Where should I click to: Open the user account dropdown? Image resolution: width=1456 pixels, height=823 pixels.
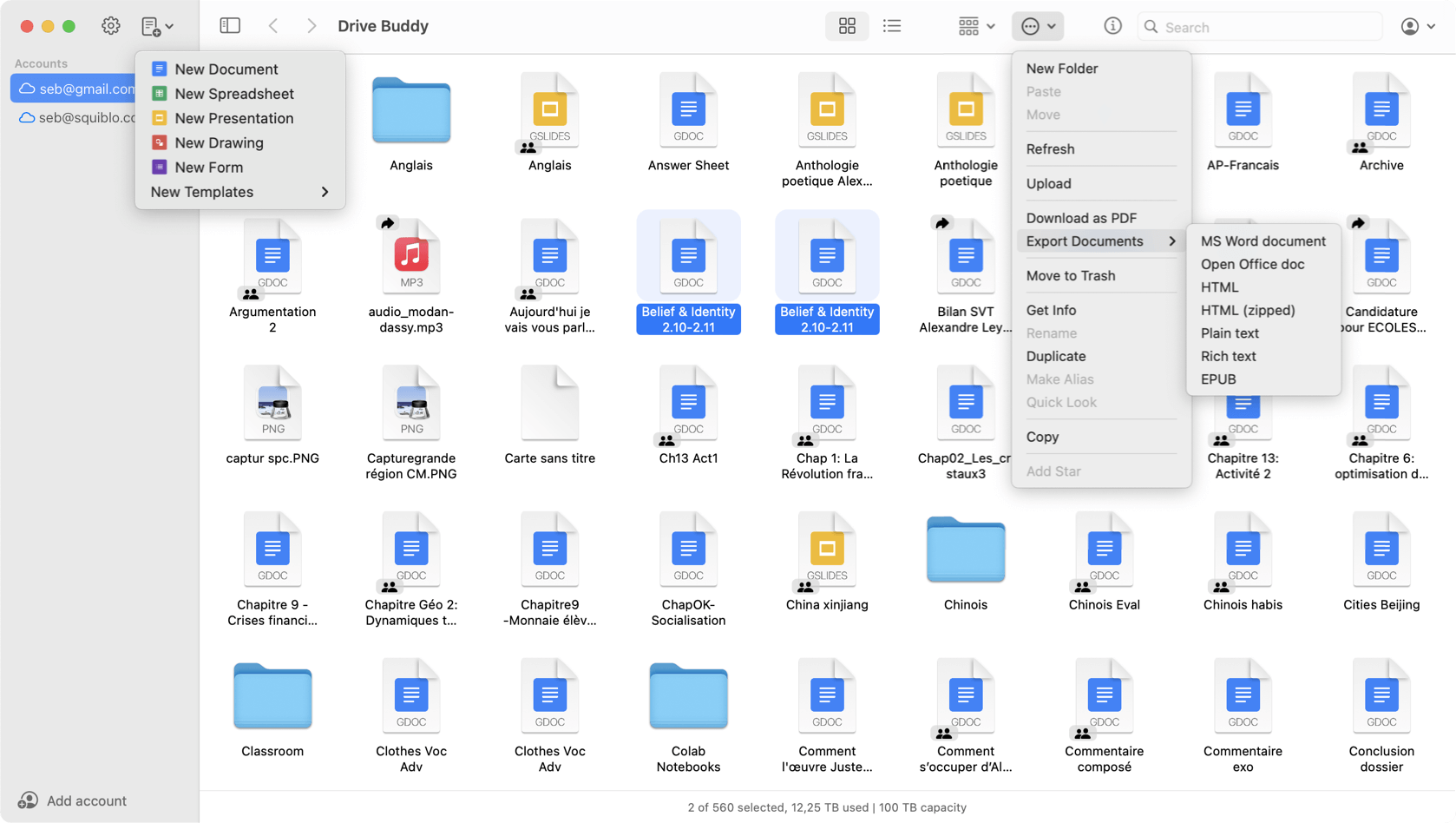coord(1417,26)
